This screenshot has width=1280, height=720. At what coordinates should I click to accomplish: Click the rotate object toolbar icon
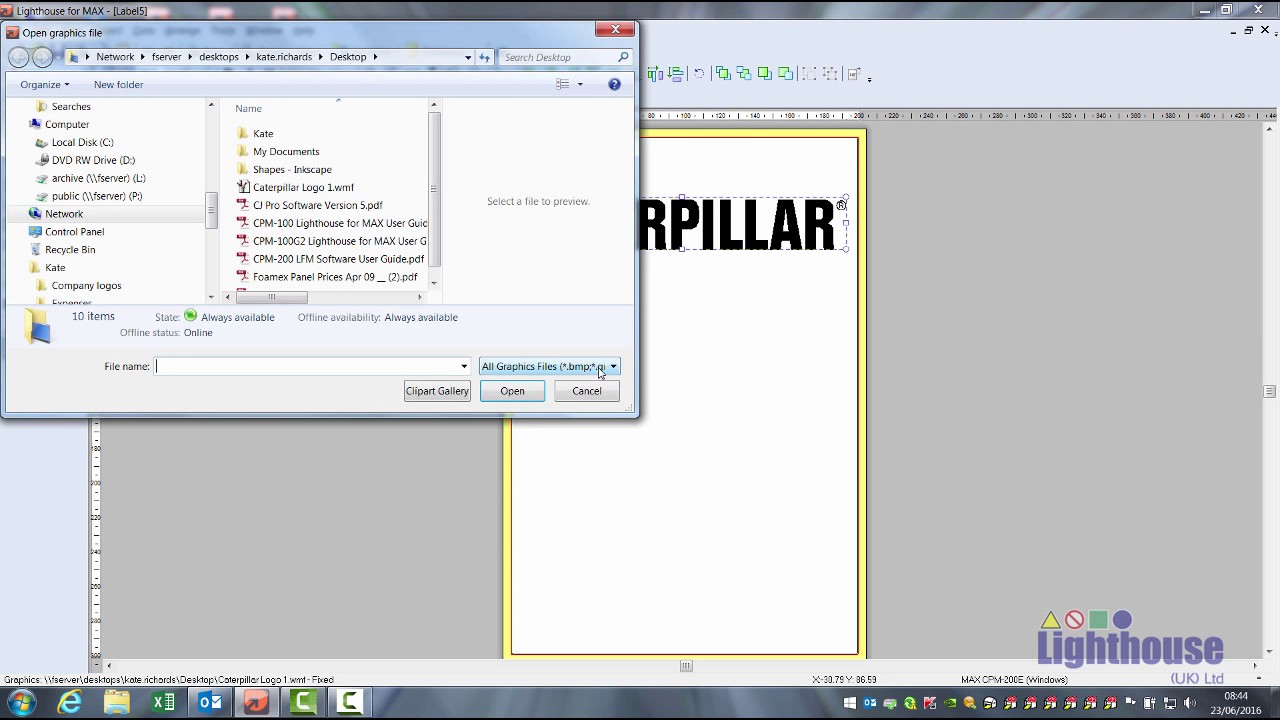699,74
